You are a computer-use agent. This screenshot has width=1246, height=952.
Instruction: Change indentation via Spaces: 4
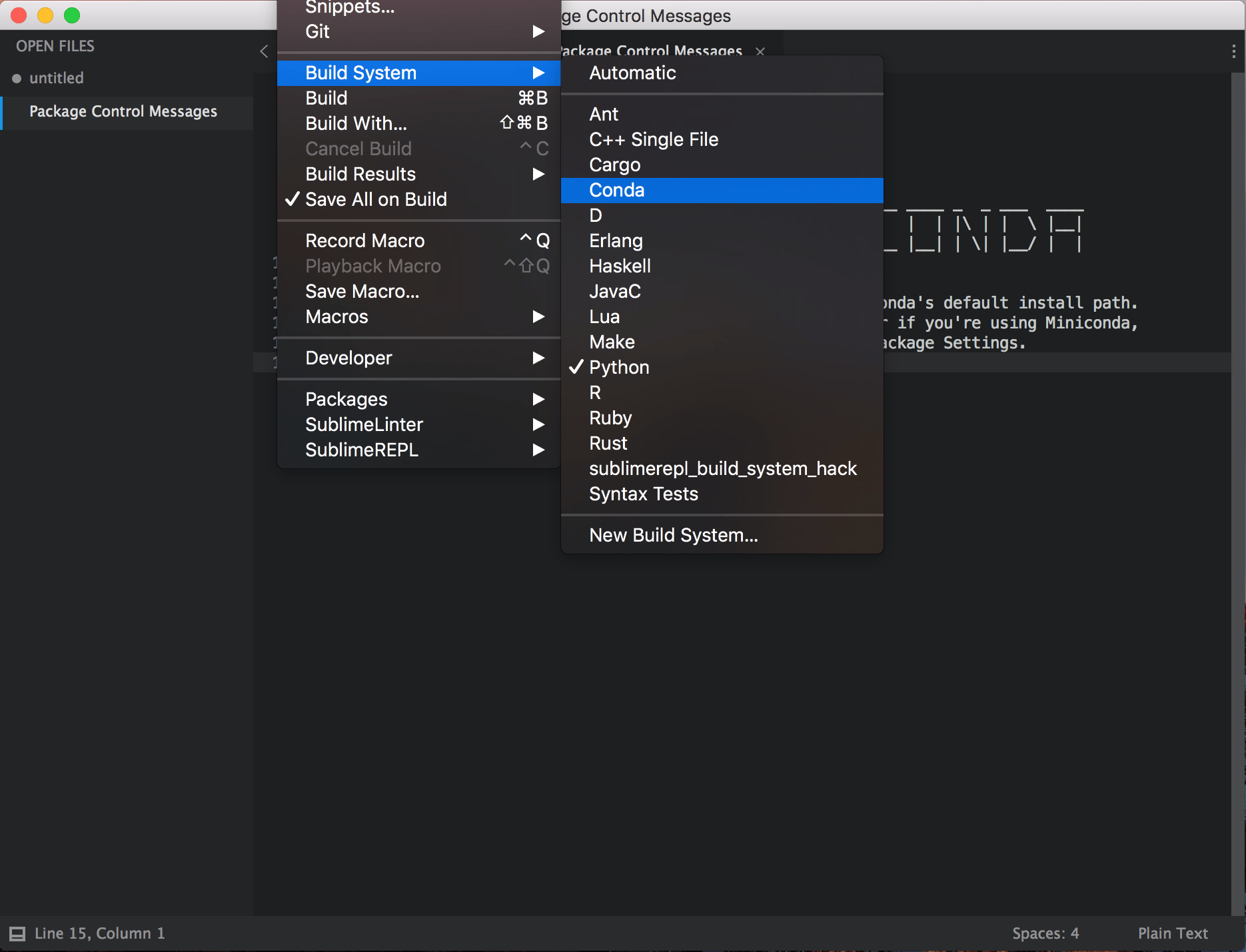[x=1045, y=933]
